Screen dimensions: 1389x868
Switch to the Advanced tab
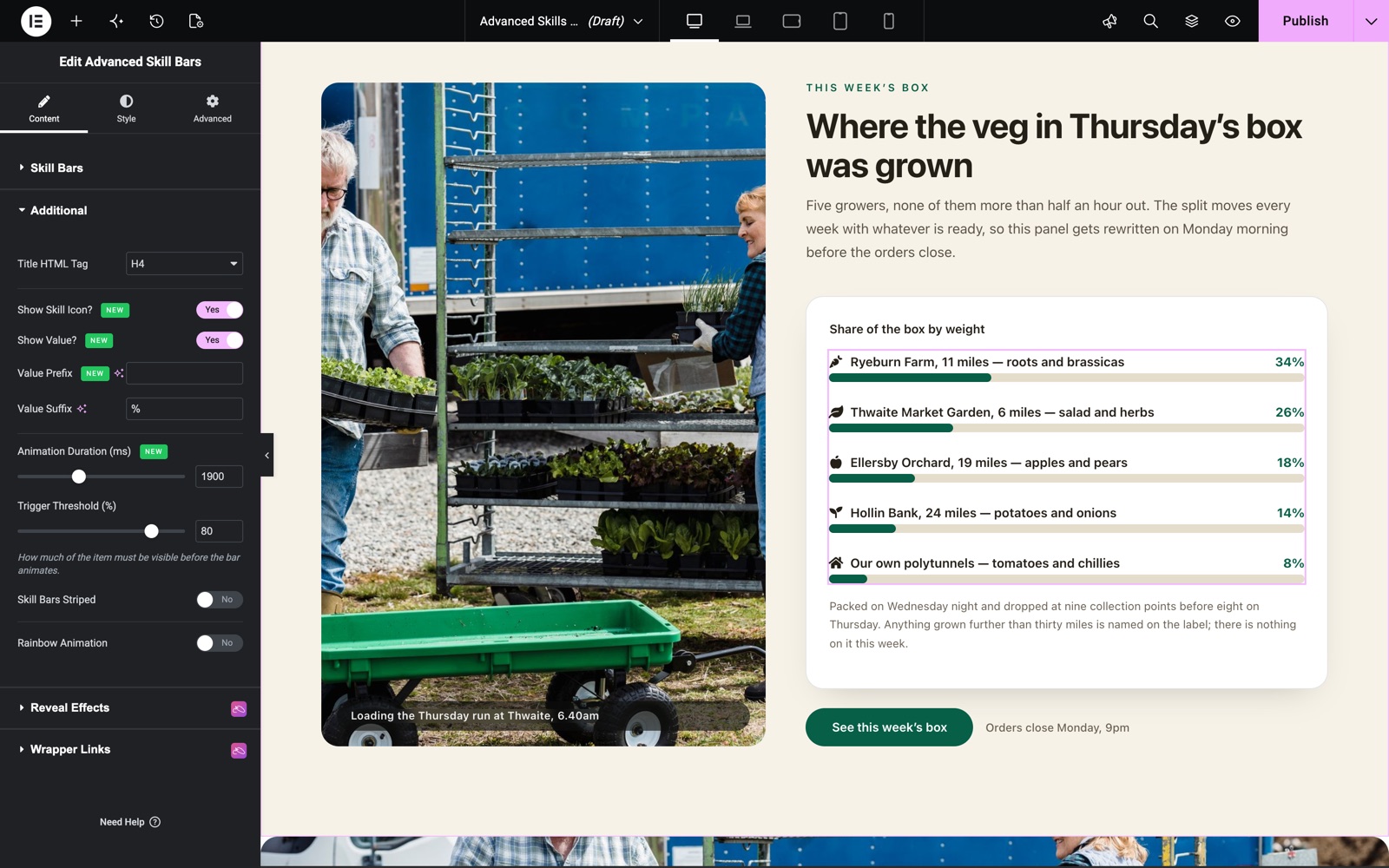[x=212, y=108]
